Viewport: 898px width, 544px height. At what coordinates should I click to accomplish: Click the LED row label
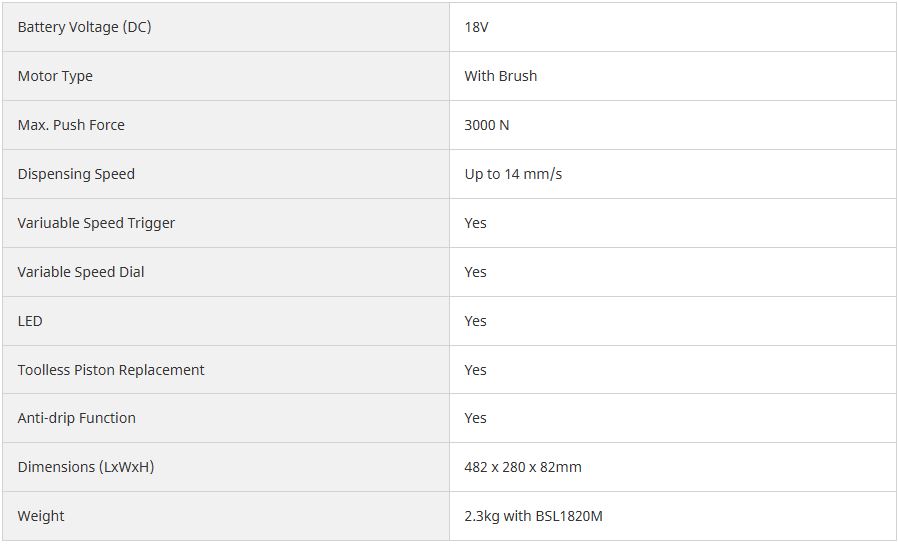tap(30, 321)
